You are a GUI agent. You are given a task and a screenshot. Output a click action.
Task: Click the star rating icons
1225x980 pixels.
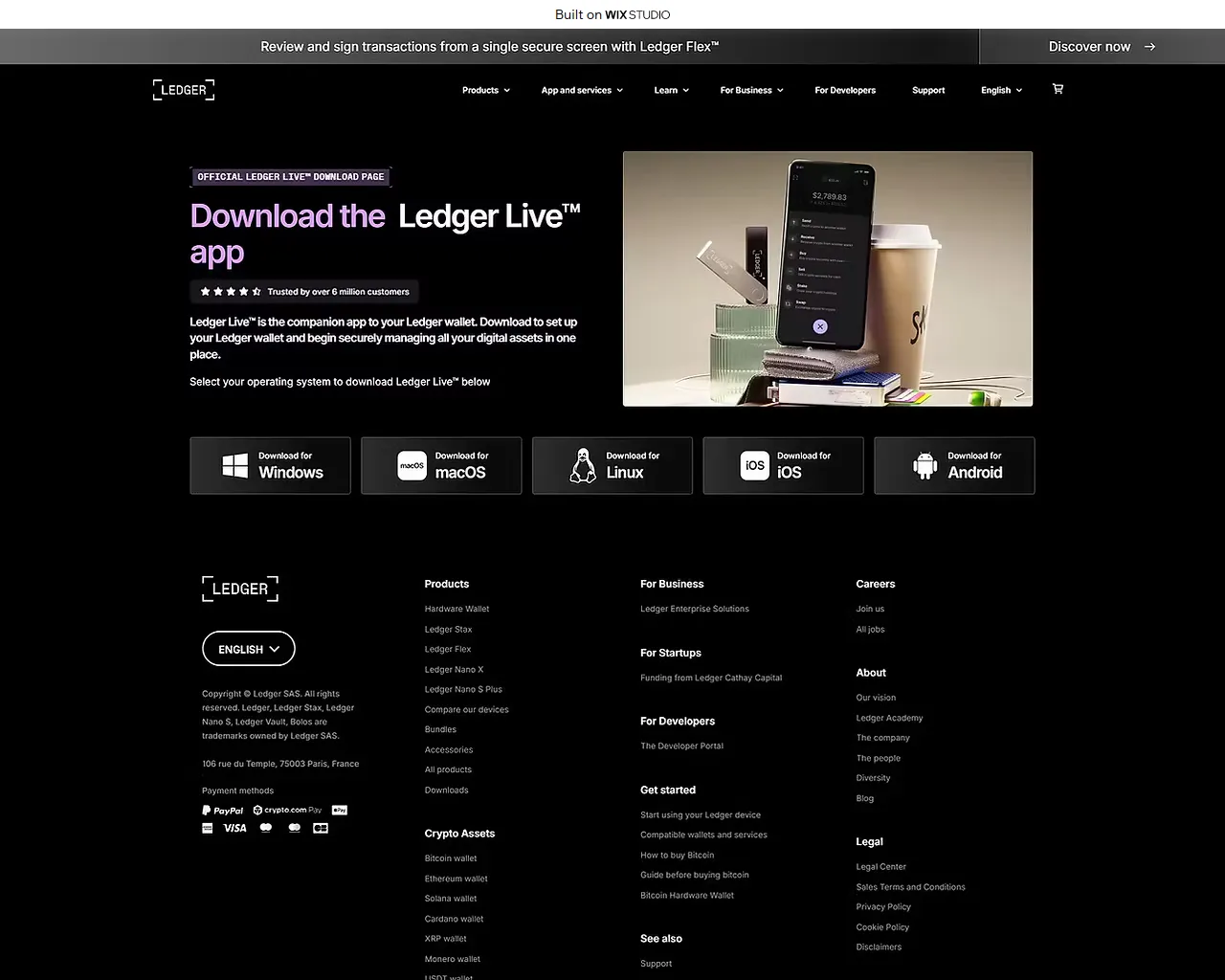(x=231, y=292)
